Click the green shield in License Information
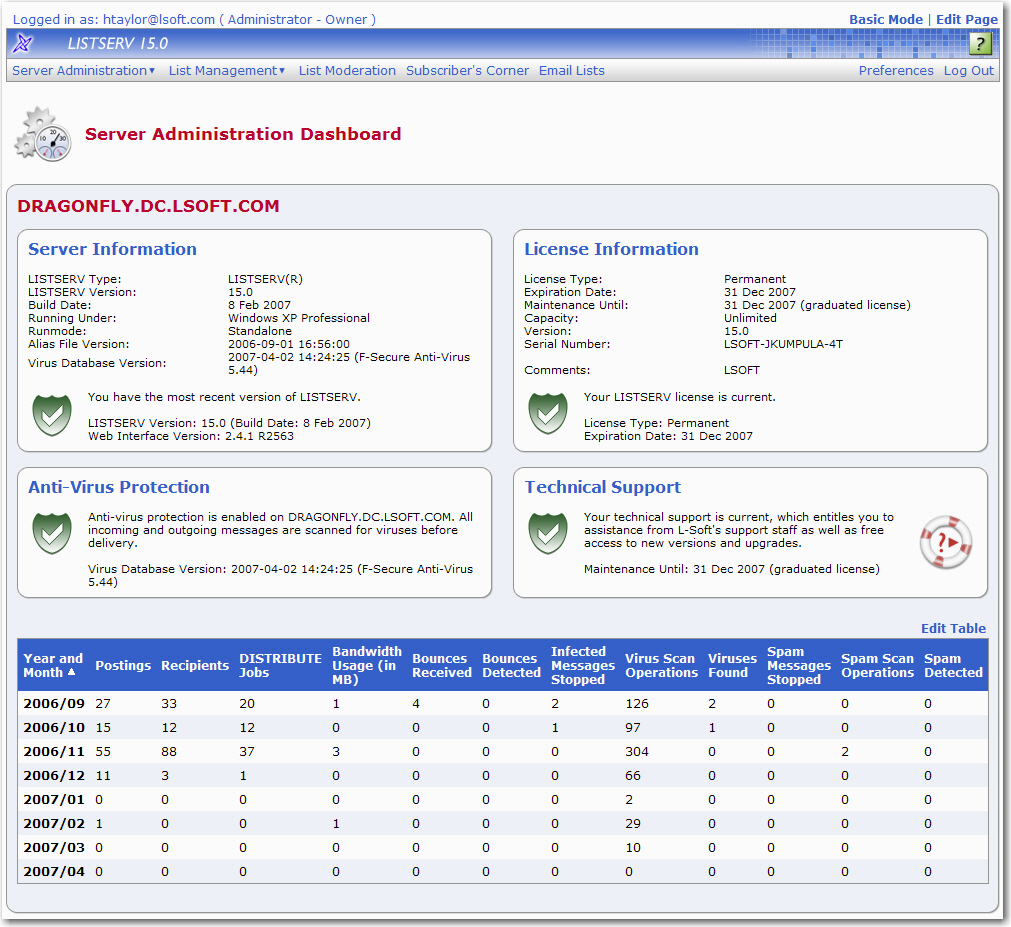This screenshot has width=1011, height=927. 548,413
